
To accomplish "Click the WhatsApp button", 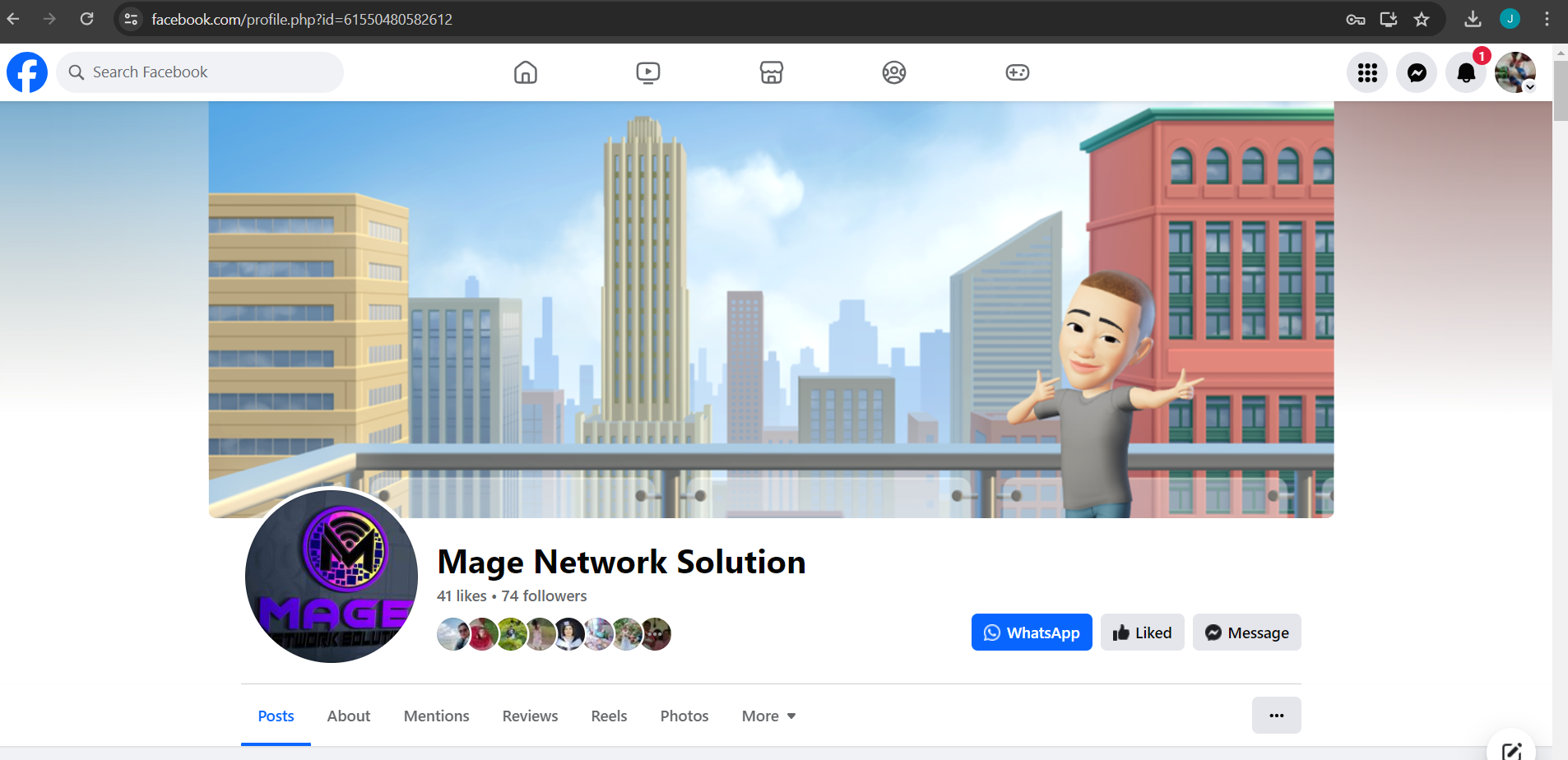I will 1032,633.
